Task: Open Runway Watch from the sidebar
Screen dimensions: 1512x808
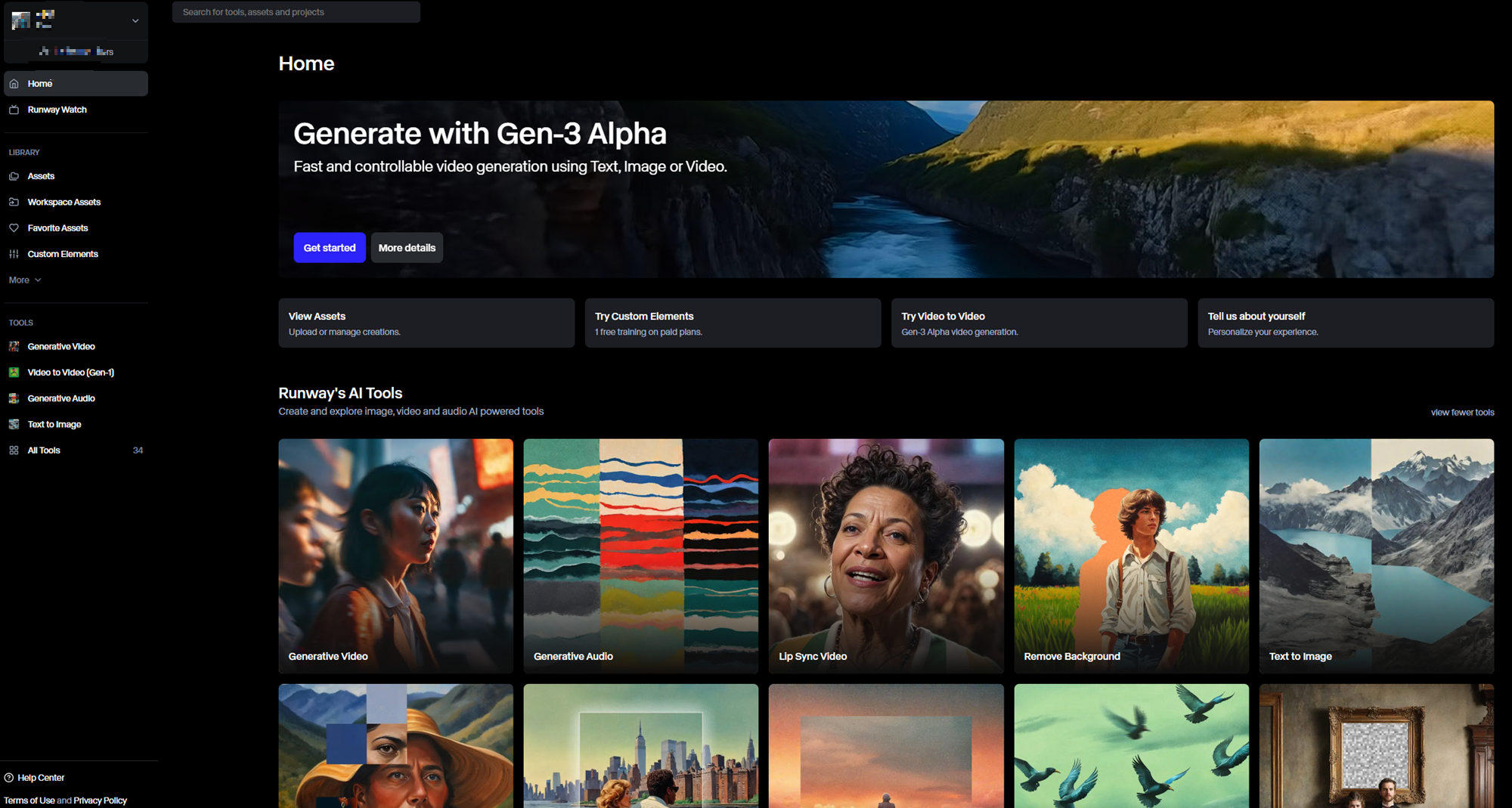Action: 76,110
